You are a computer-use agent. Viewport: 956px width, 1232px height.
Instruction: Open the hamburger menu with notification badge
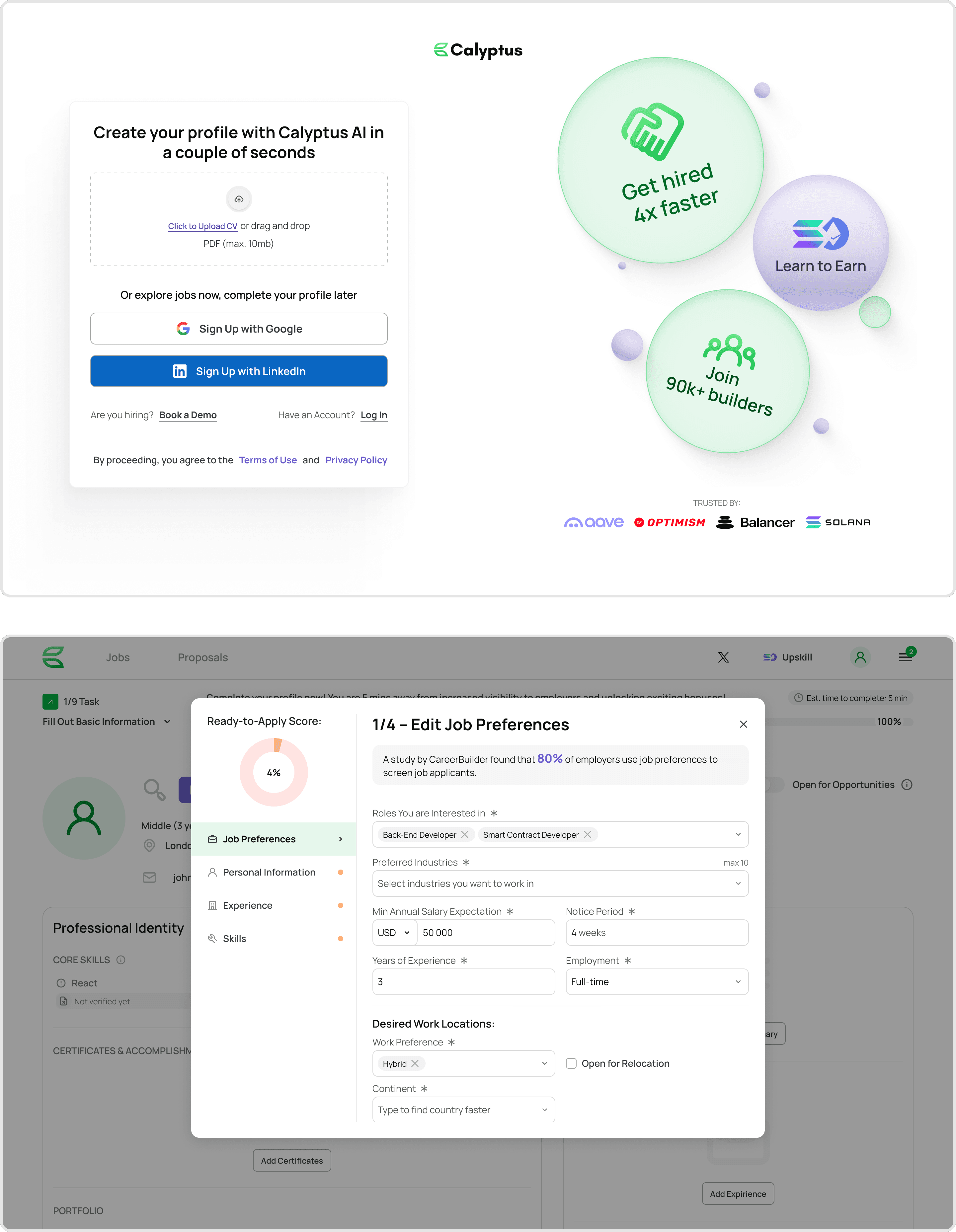pyautogui.click(x=905, y=656)
